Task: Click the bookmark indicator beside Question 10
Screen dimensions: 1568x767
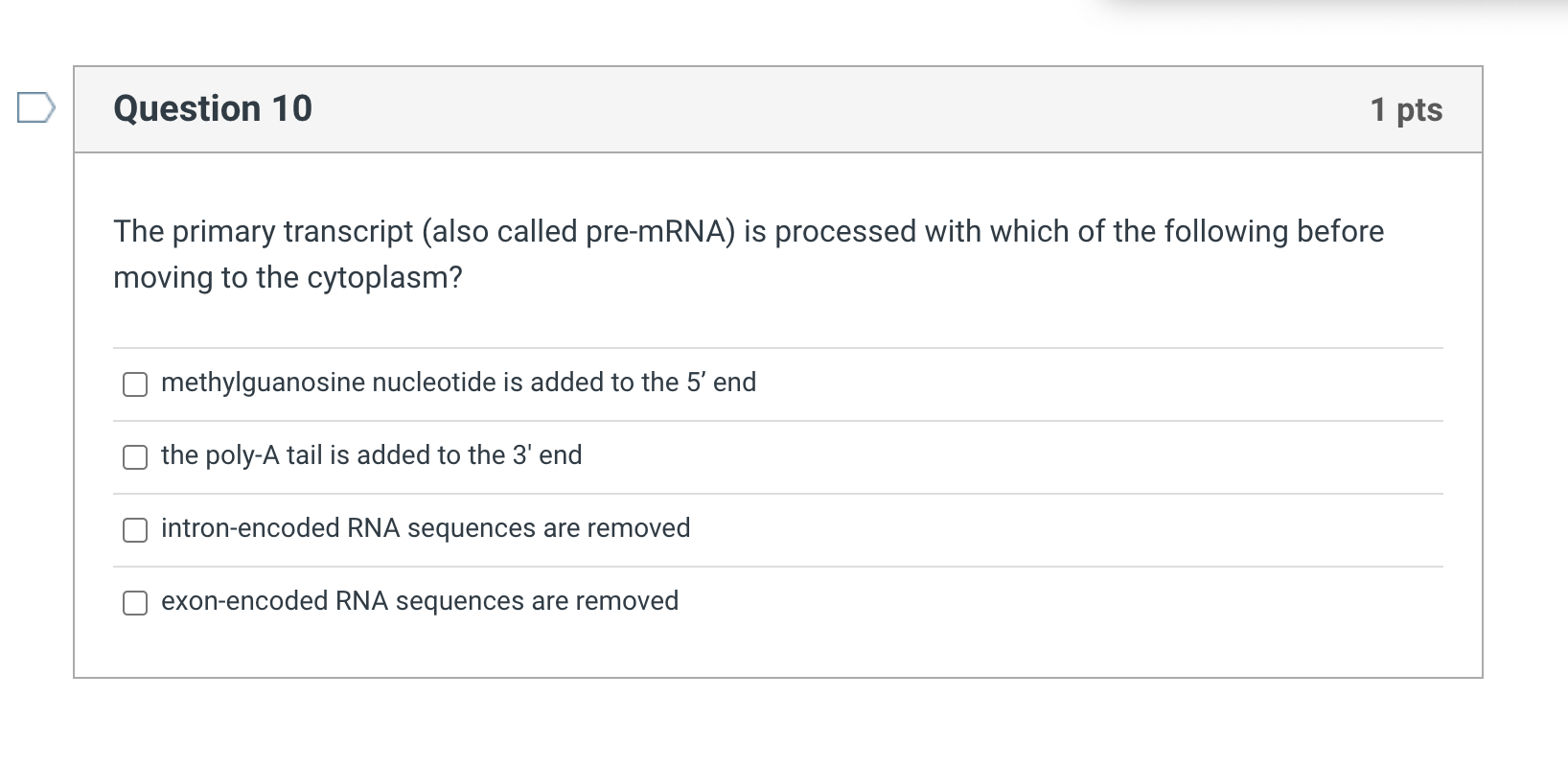Action: click(34, 108)
